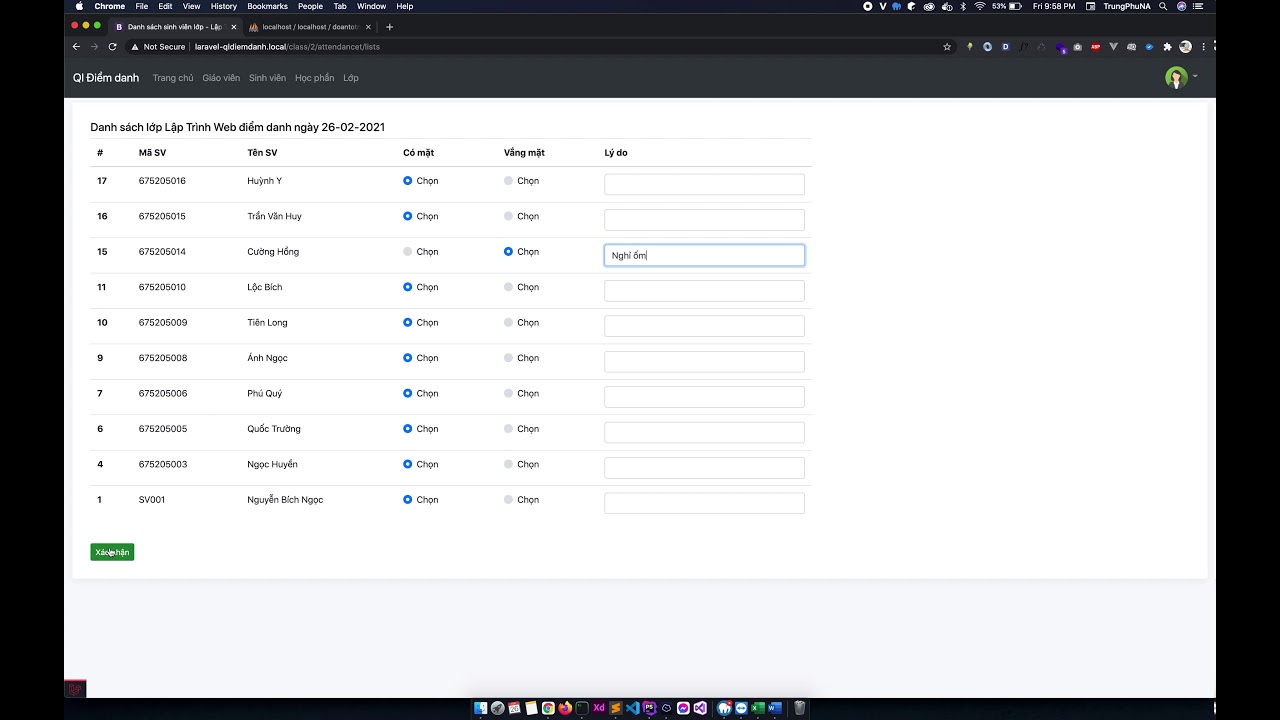The height and width of the screenshot is (720, 1280).
Task: Open the Apple menu
Action: point(79,6)
